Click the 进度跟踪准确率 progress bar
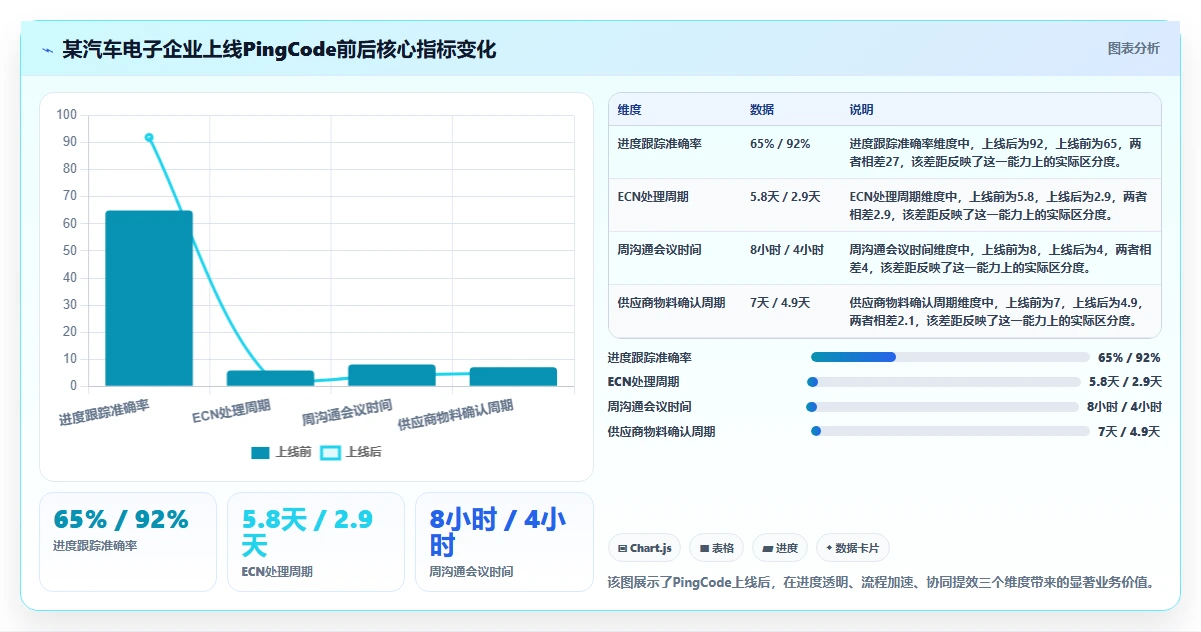 coord(950,357)
